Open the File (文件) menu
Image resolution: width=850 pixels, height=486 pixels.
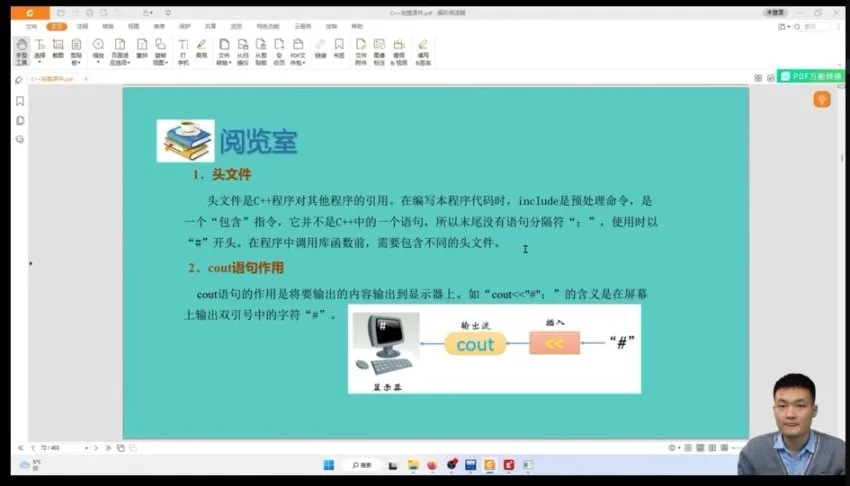coord(31,27)
